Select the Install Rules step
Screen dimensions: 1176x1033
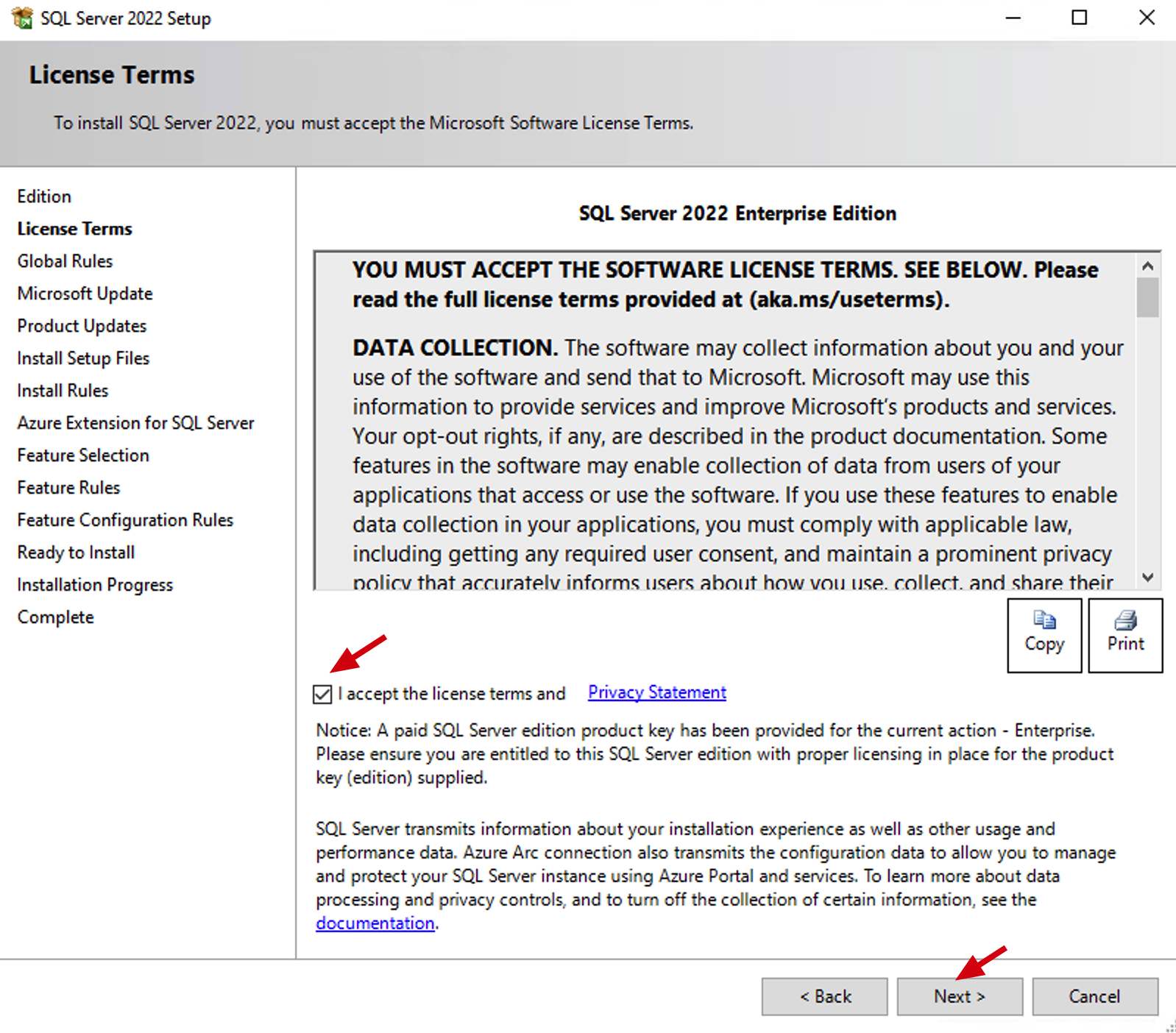coord(63,391)
